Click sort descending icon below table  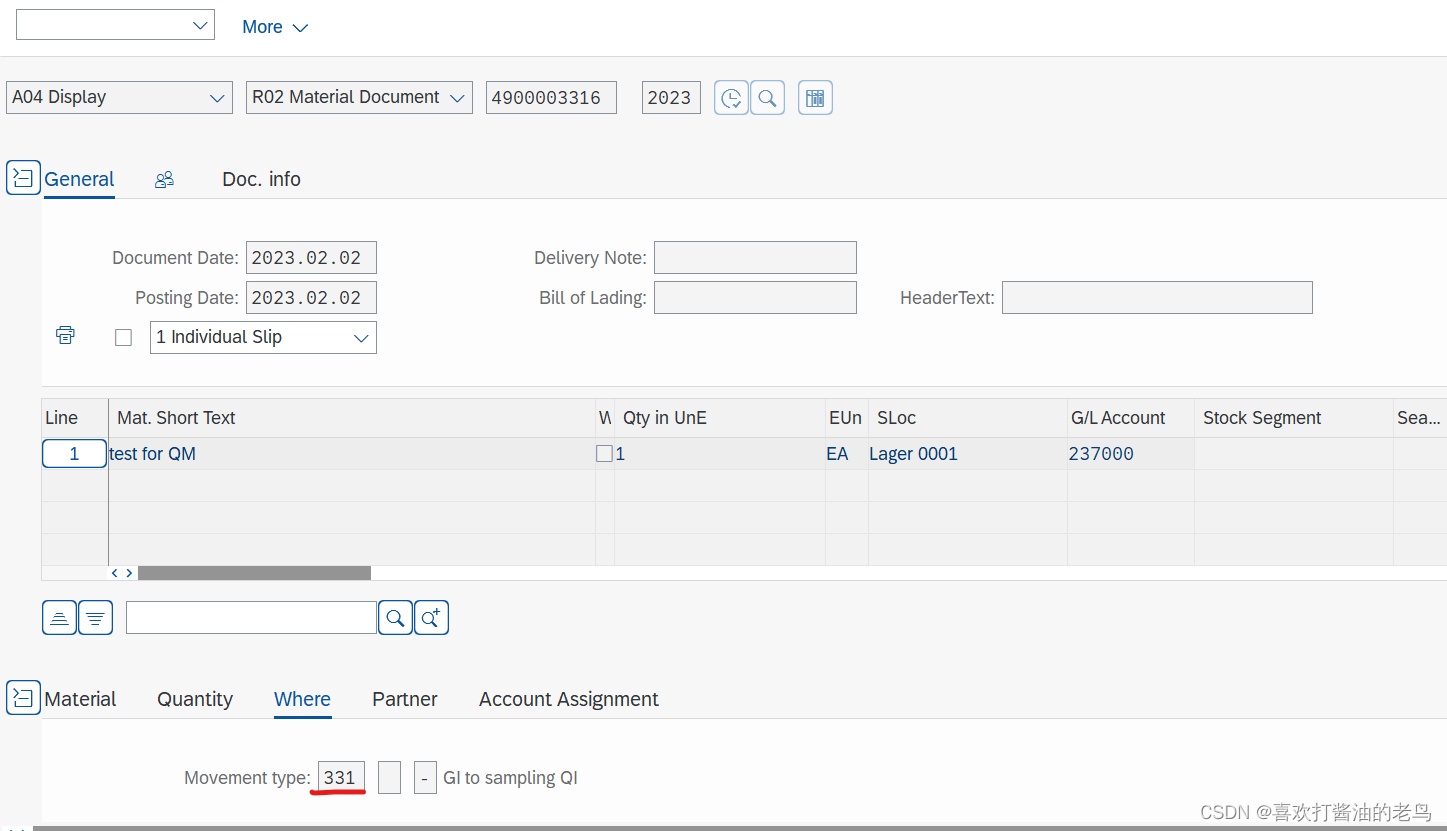(x=95, y=618)
